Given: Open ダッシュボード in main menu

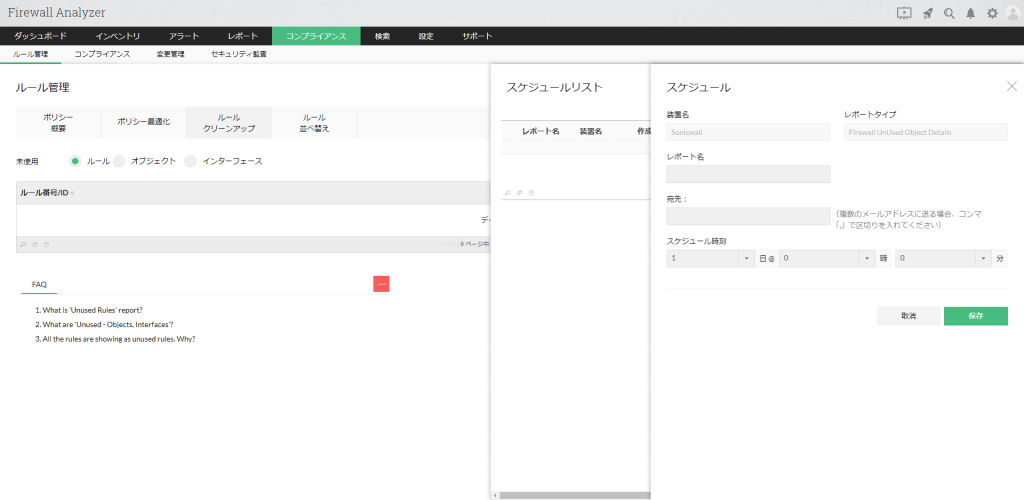Looking at the screenshot, I should tap(40, 37).
